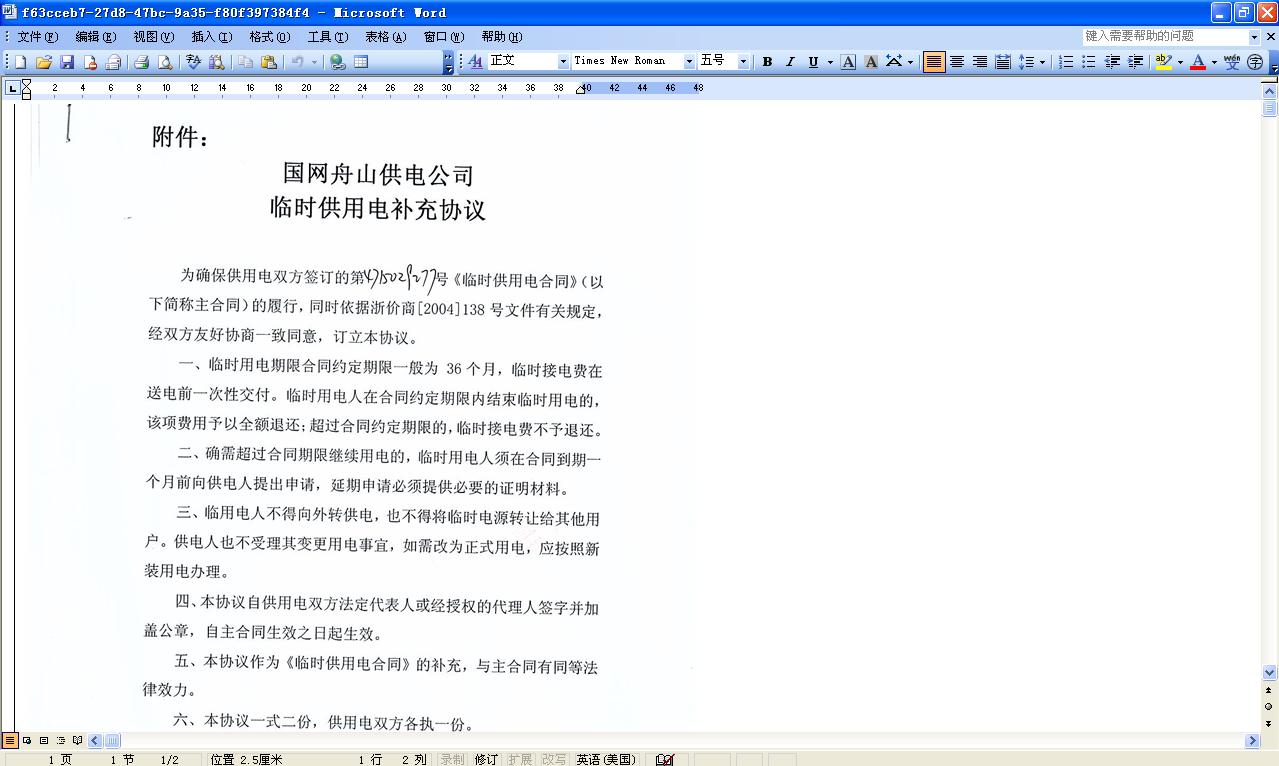Apply the yellow highlight color
Screen dimensions: 1279x766
tap(1163, 62)
